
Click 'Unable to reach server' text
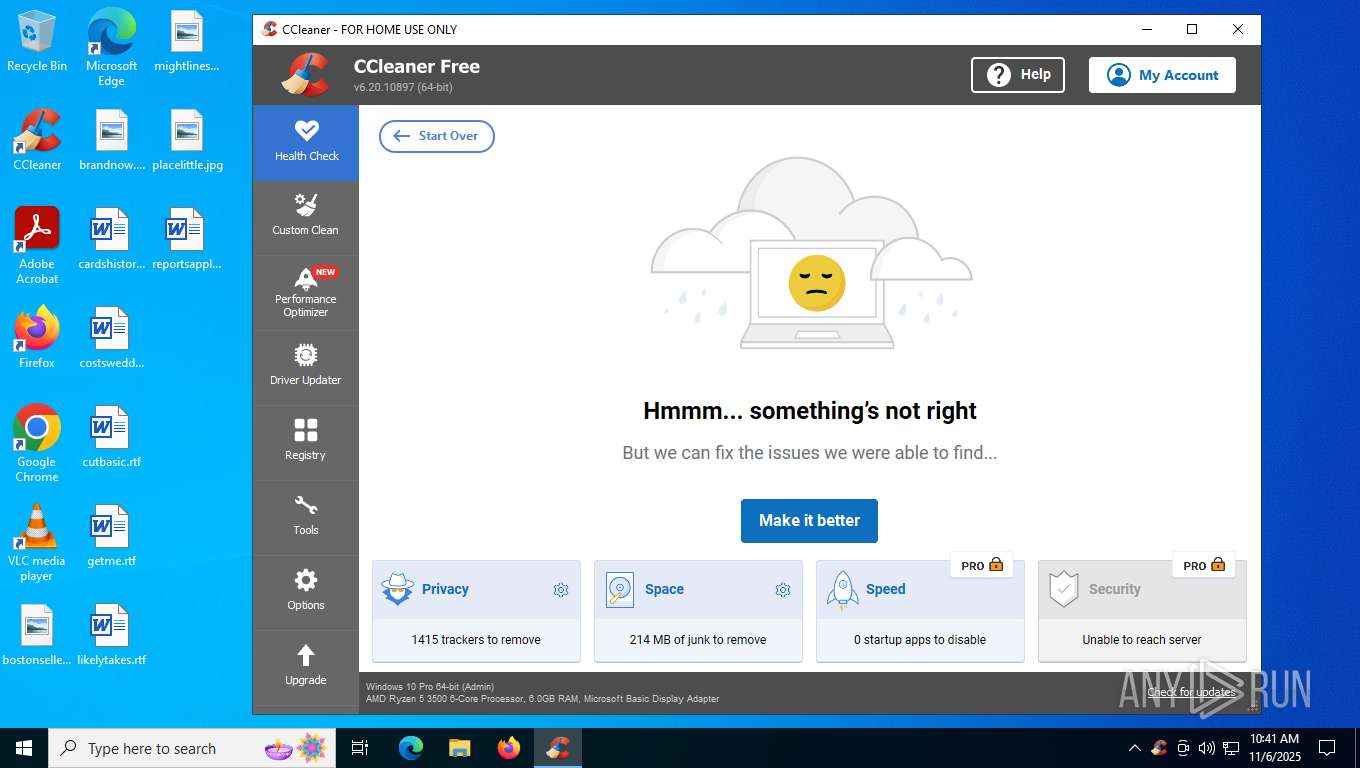(x=1142, y=640)
